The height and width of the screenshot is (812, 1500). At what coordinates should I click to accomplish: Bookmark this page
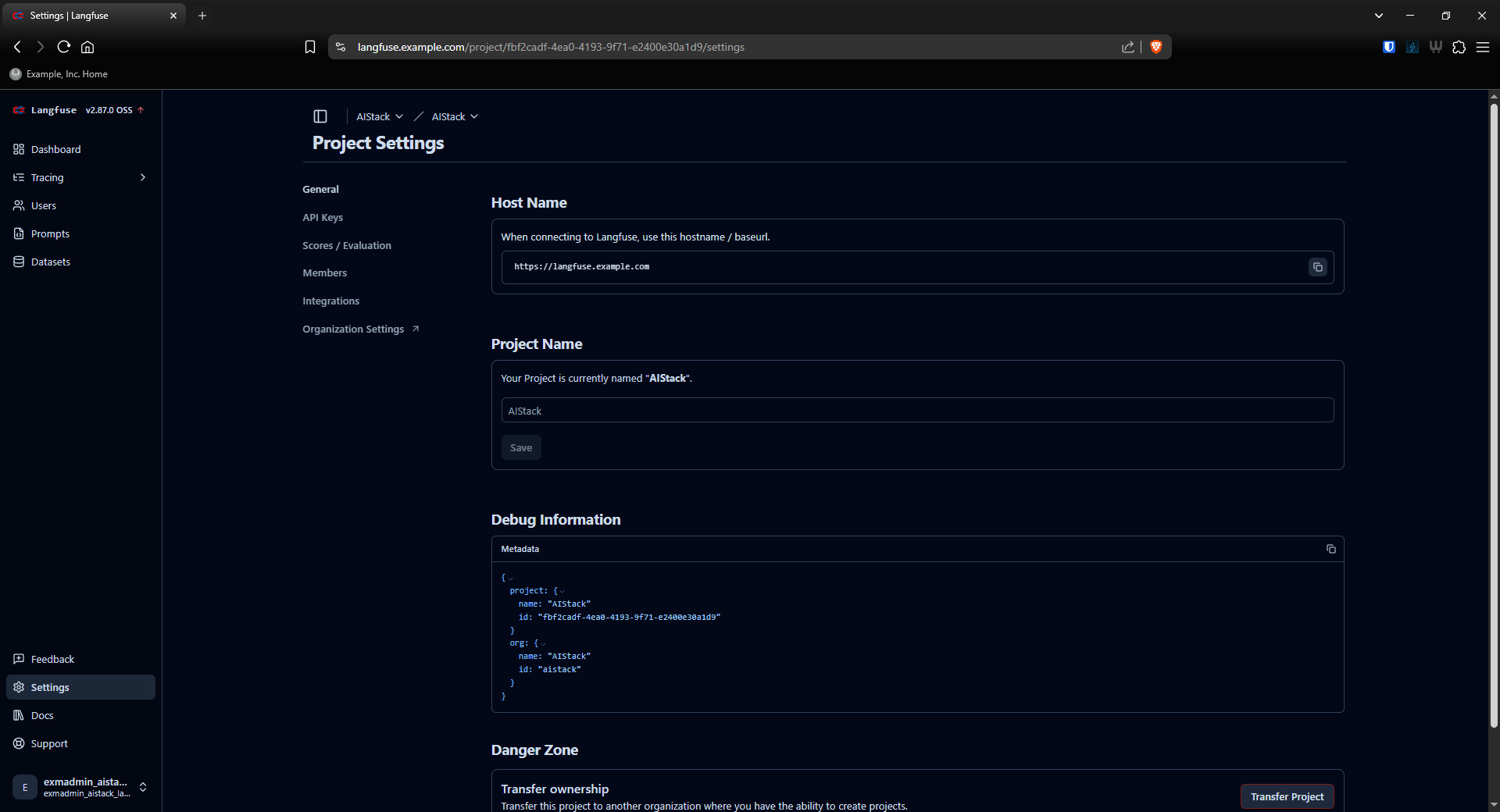pos(310,47)
